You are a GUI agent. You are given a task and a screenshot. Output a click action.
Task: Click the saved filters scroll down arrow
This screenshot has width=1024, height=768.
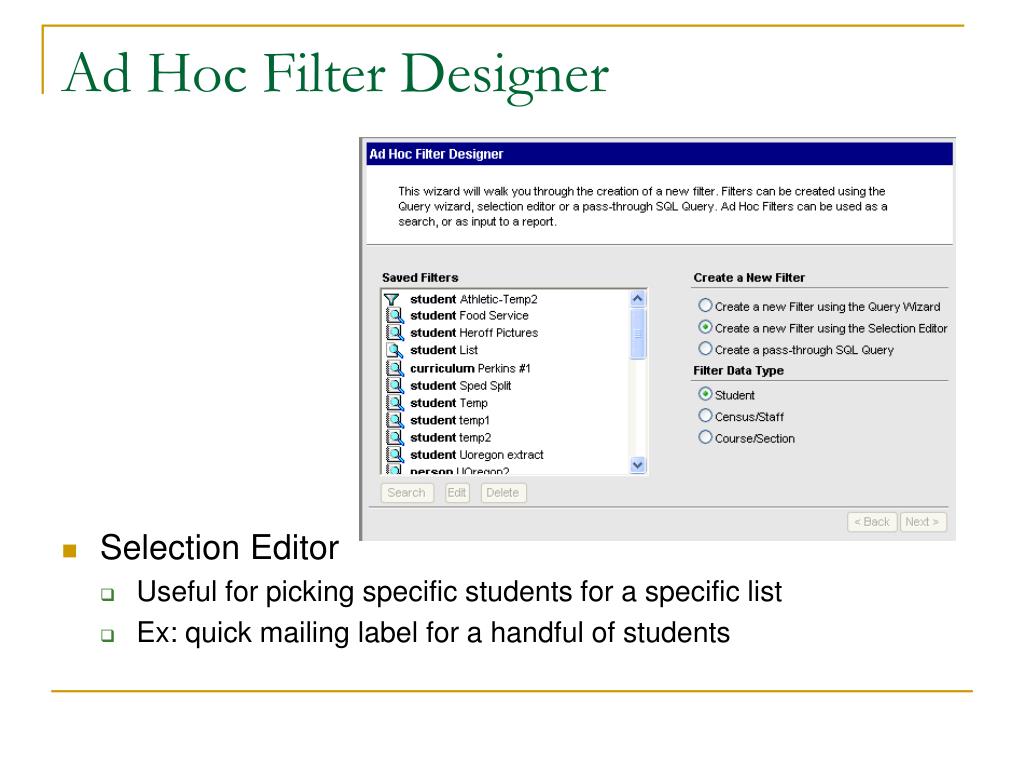pos(638,465)
